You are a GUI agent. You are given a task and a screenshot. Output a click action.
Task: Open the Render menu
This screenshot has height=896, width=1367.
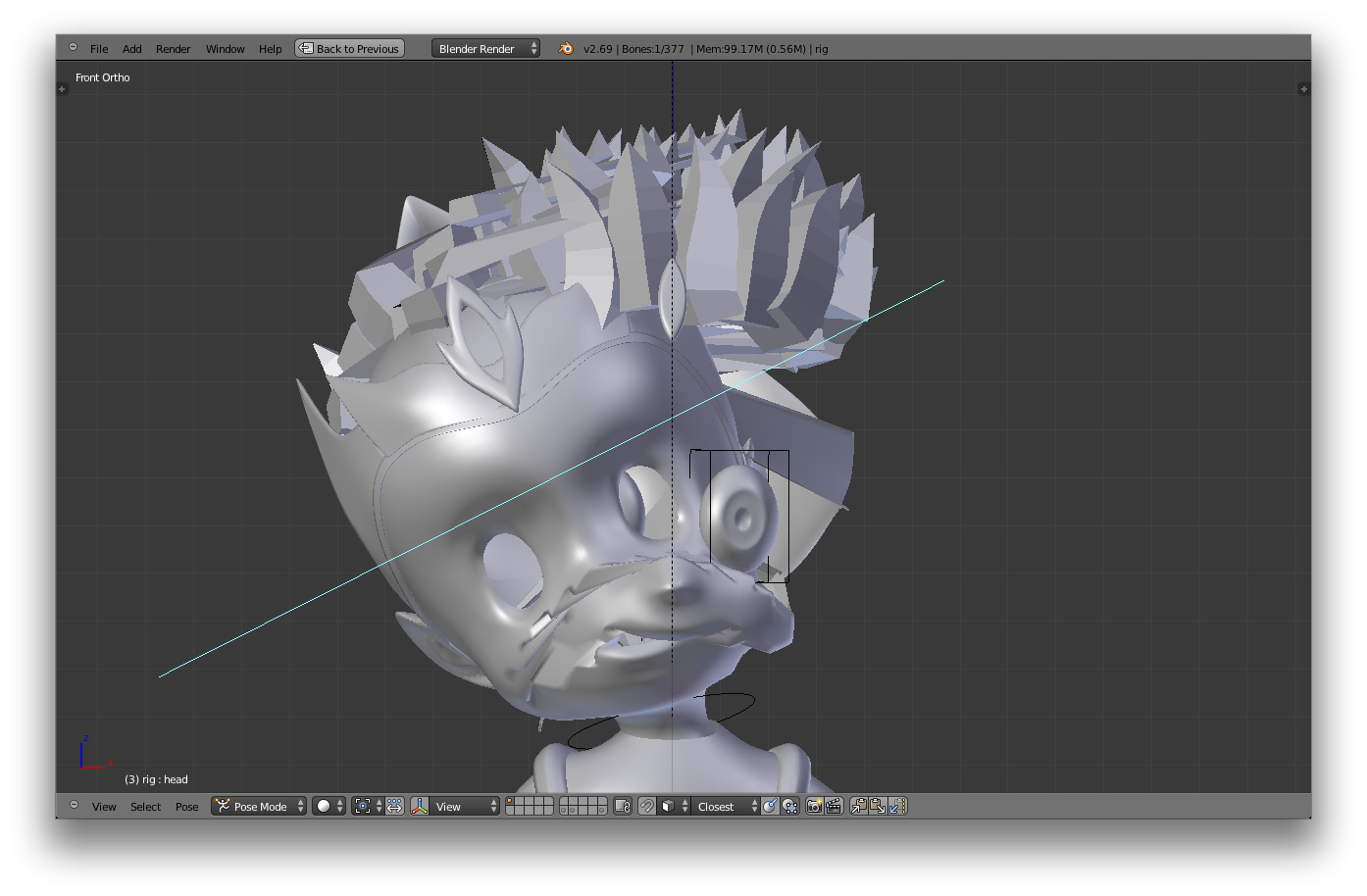click(174, 49)
